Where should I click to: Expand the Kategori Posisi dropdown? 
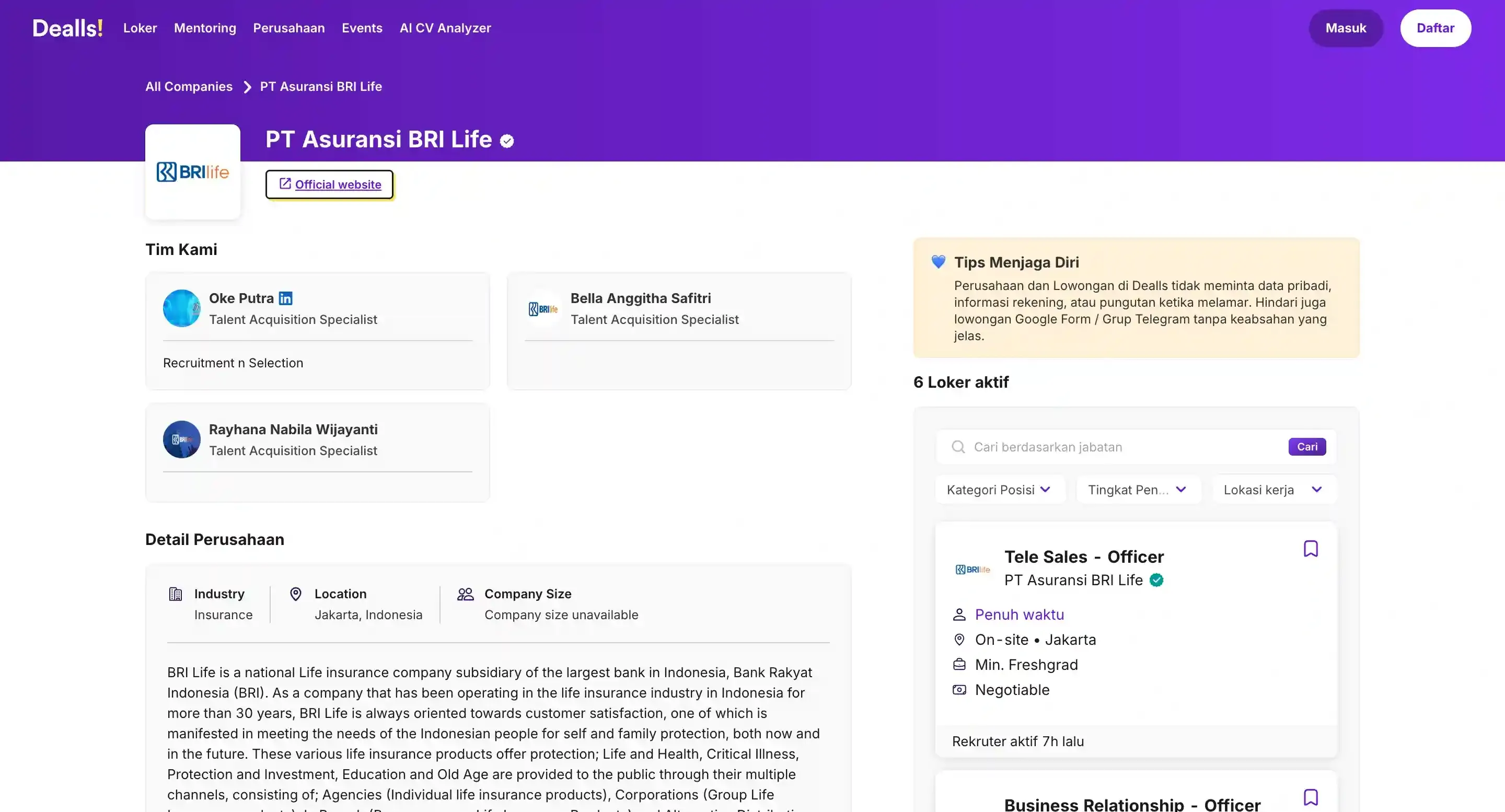click(1000, 490)
